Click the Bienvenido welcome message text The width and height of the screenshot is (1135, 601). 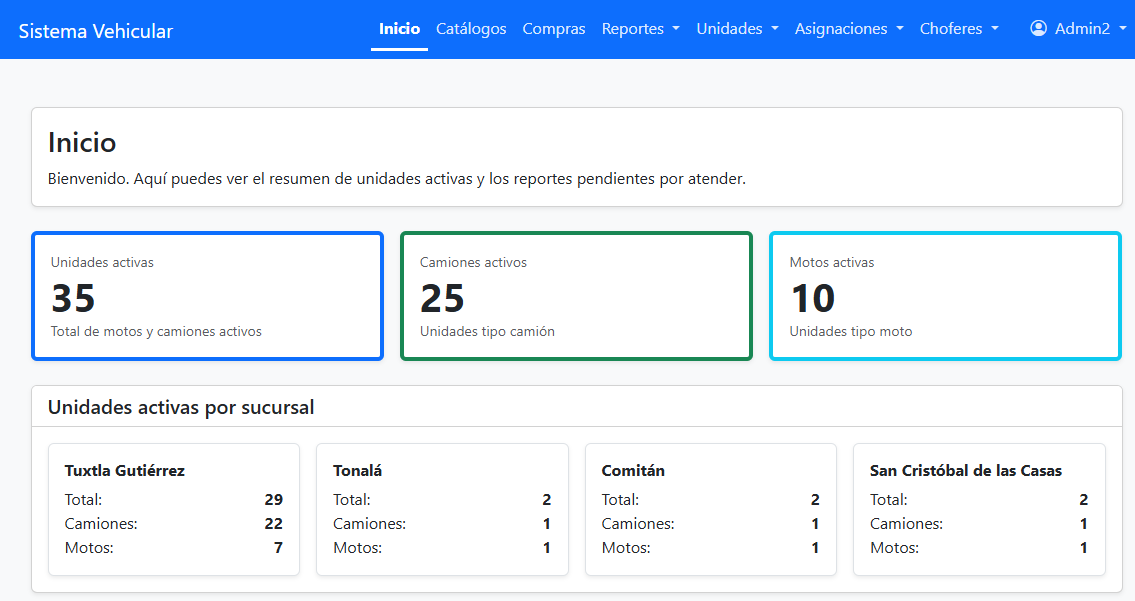(397, 179)
